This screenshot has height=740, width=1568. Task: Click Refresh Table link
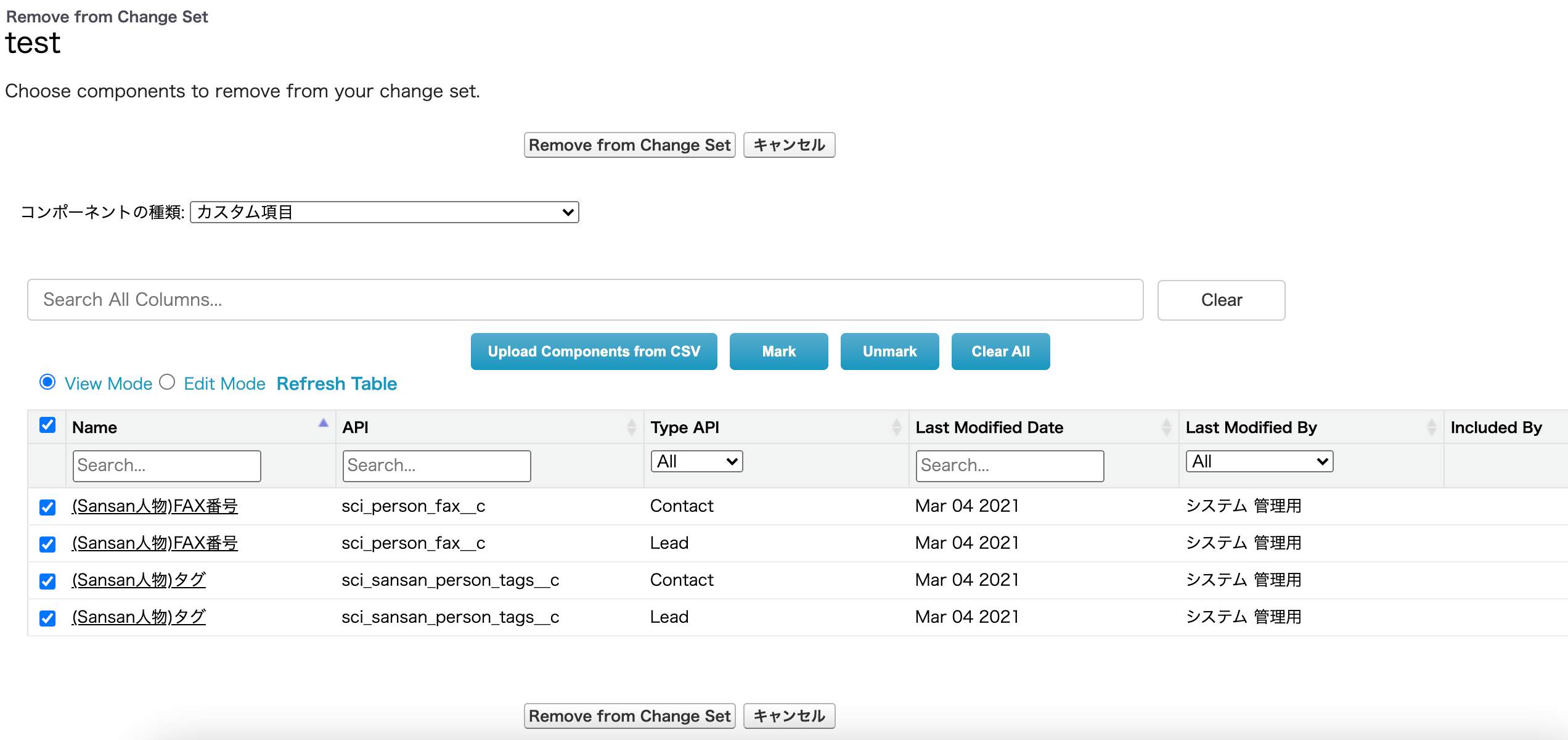(x=337, y=384)
